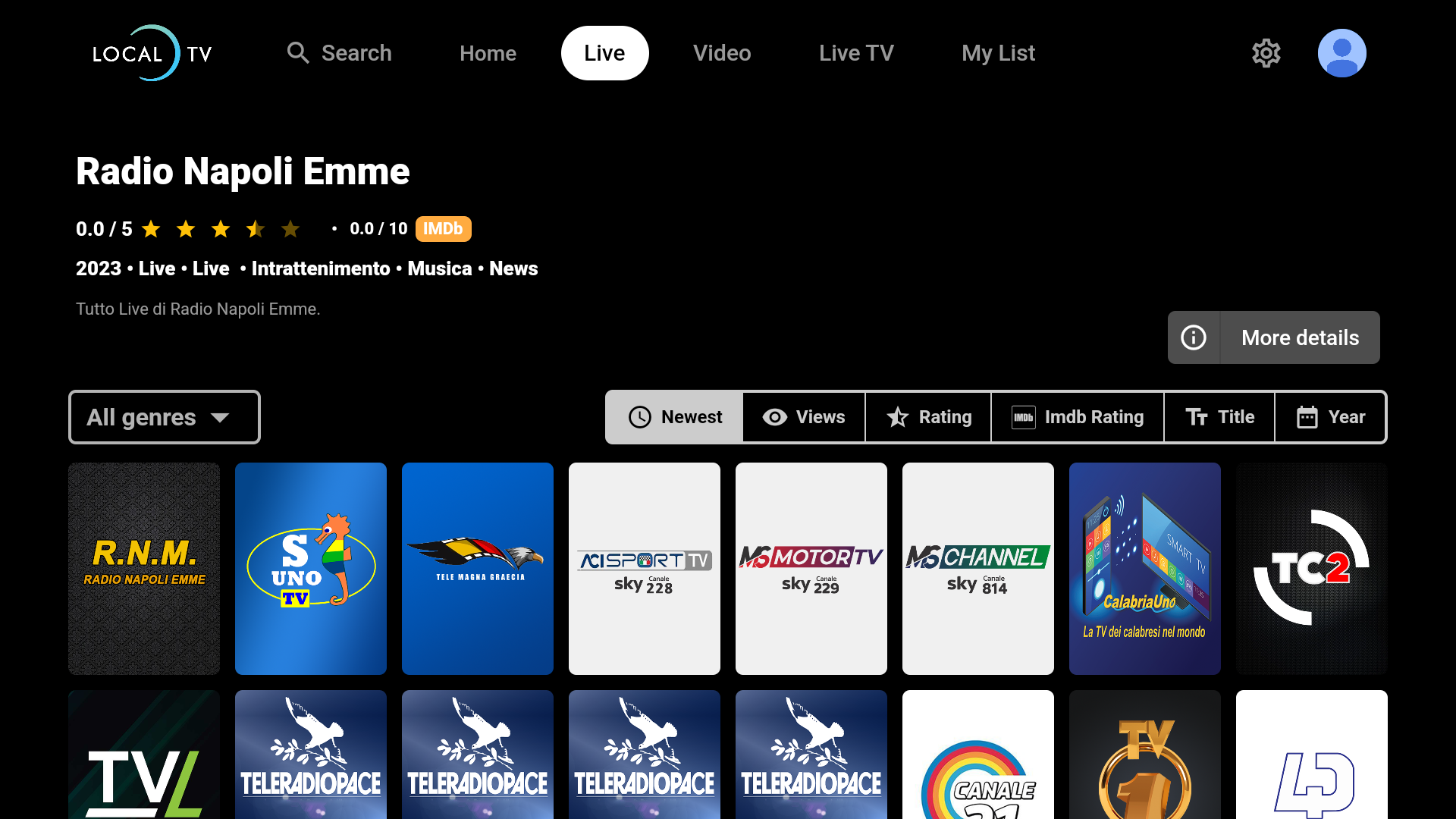Screen dimensions: 1456x819
Task: Open MS Channel sky 814 tile
Action: click(978, 569)
